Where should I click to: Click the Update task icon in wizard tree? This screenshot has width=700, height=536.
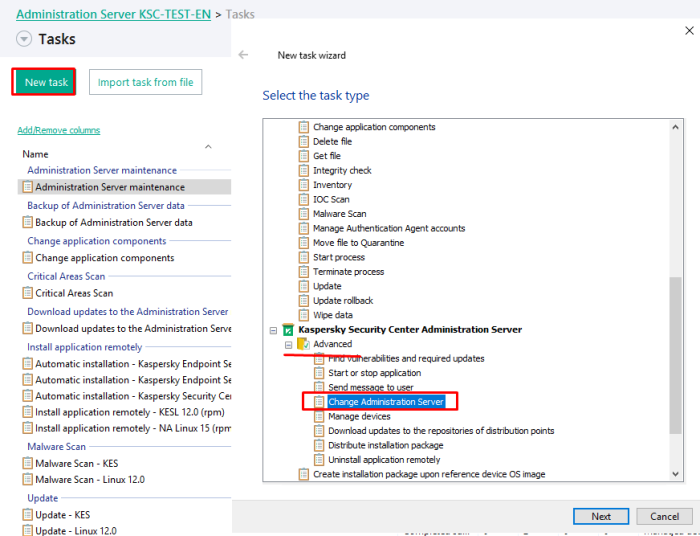[x=304, y=286]
